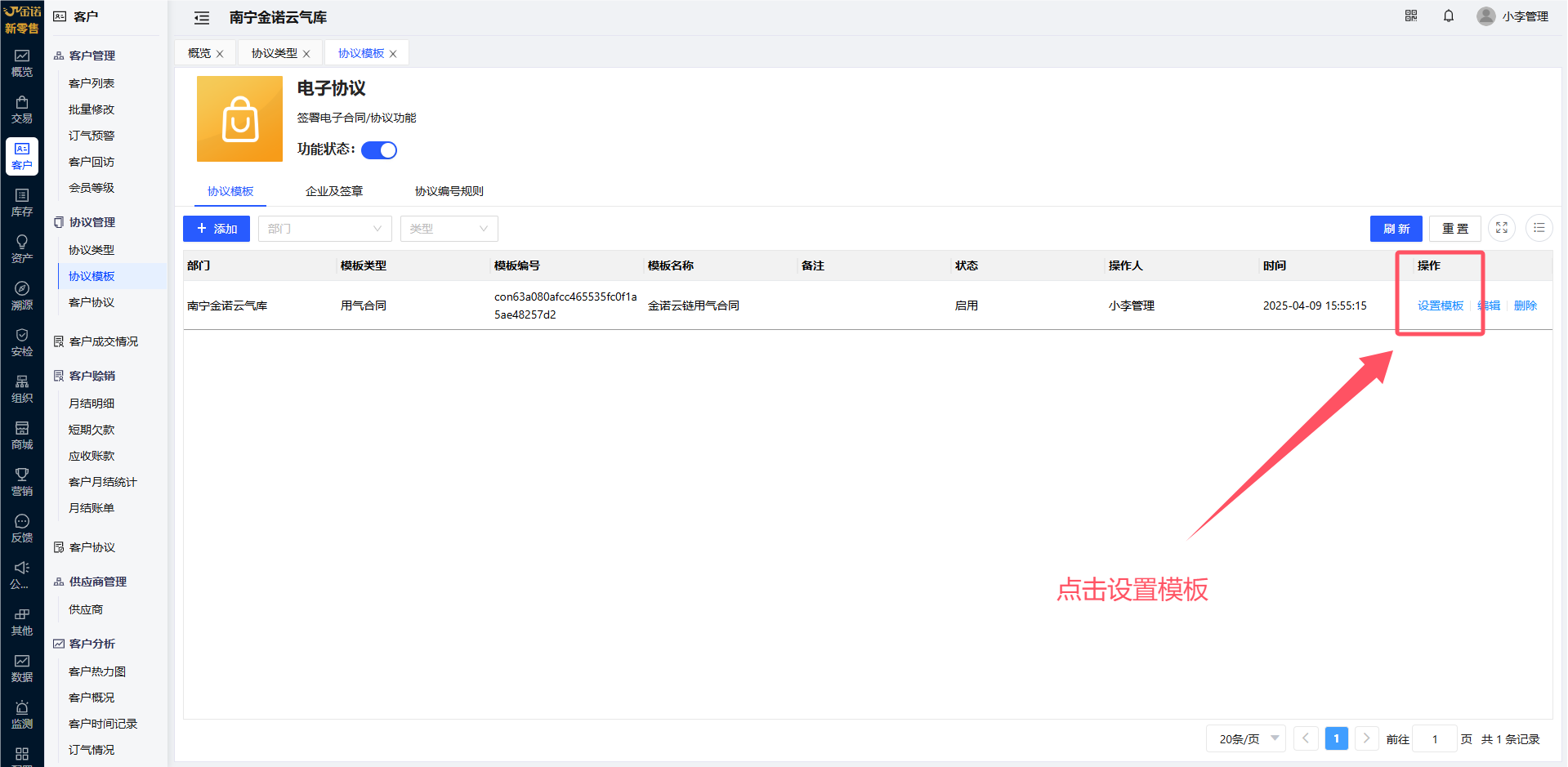
Task: Open 订气预警 in sidebar
Action: (x=92, y=136)
